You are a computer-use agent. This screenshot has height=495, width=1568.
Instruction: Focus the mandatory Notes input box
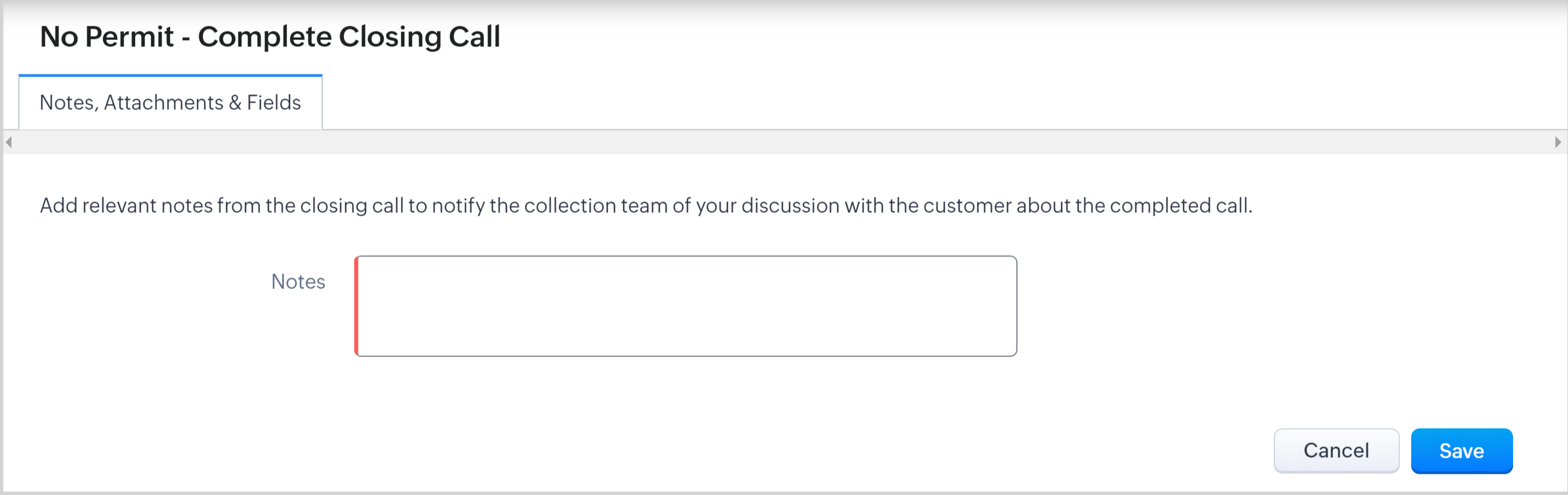[x=686, y=306]
